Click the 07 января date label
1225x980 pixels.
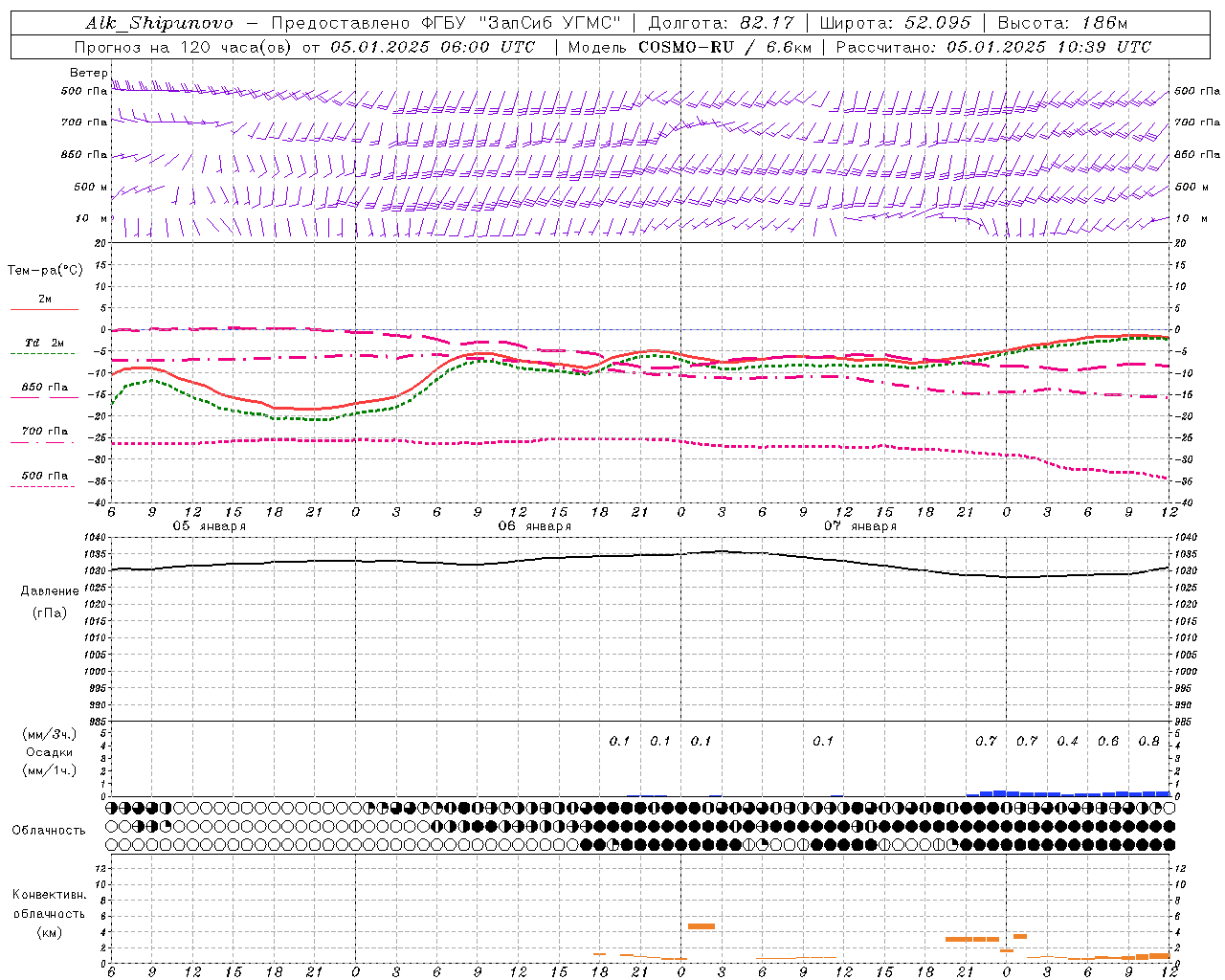[x=859, y=526]
